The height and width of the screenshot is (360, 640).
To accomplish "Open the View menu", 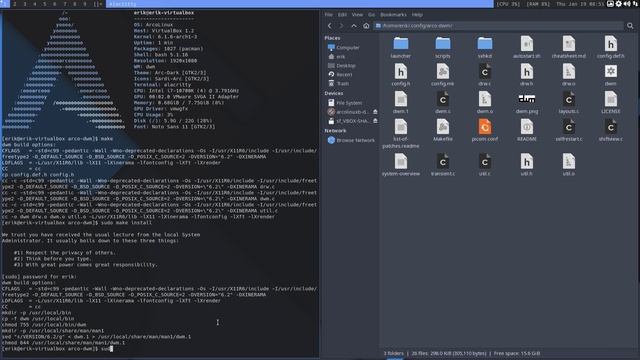I will click(x=357, y=15).
